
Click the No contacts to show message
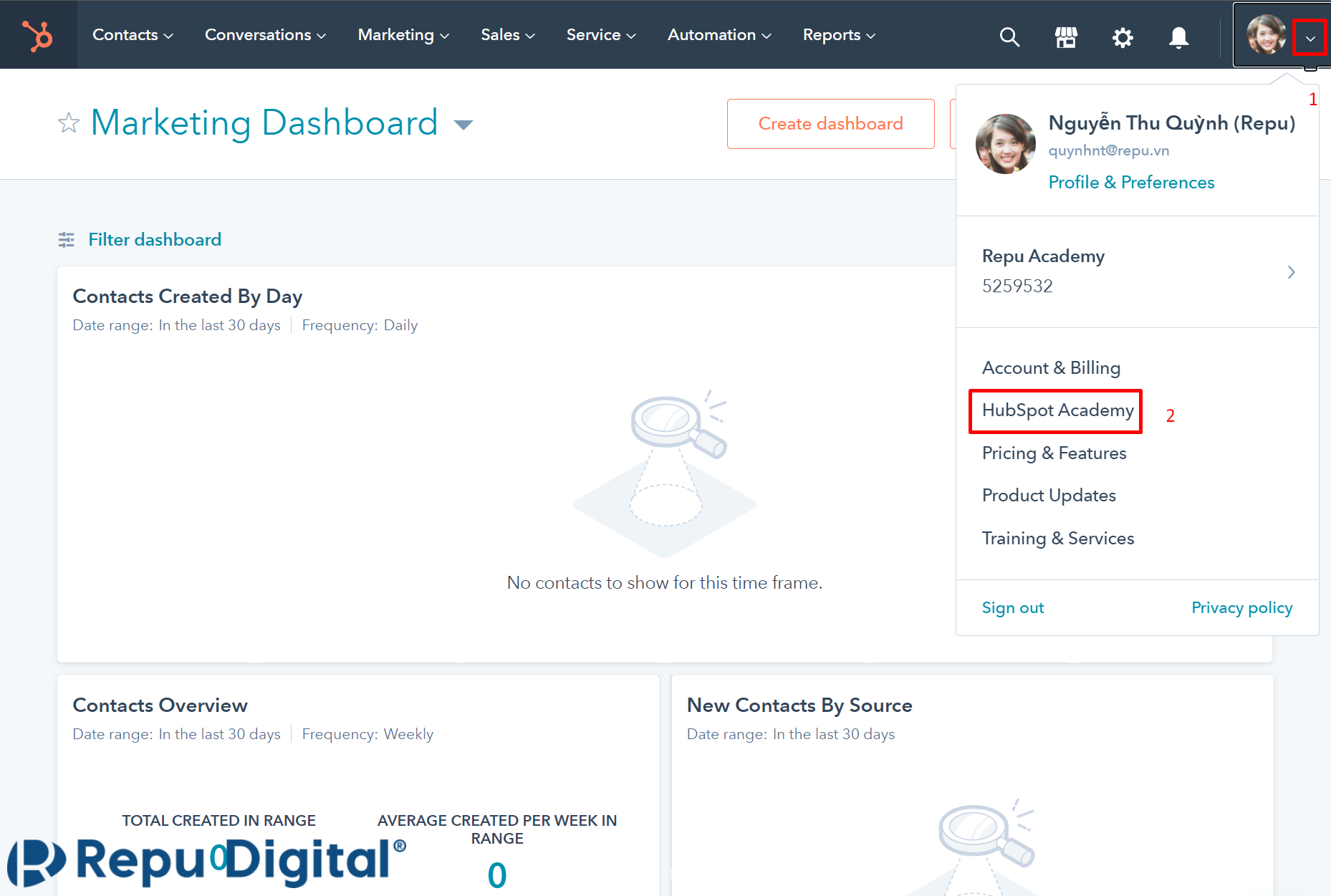[664, 583]
